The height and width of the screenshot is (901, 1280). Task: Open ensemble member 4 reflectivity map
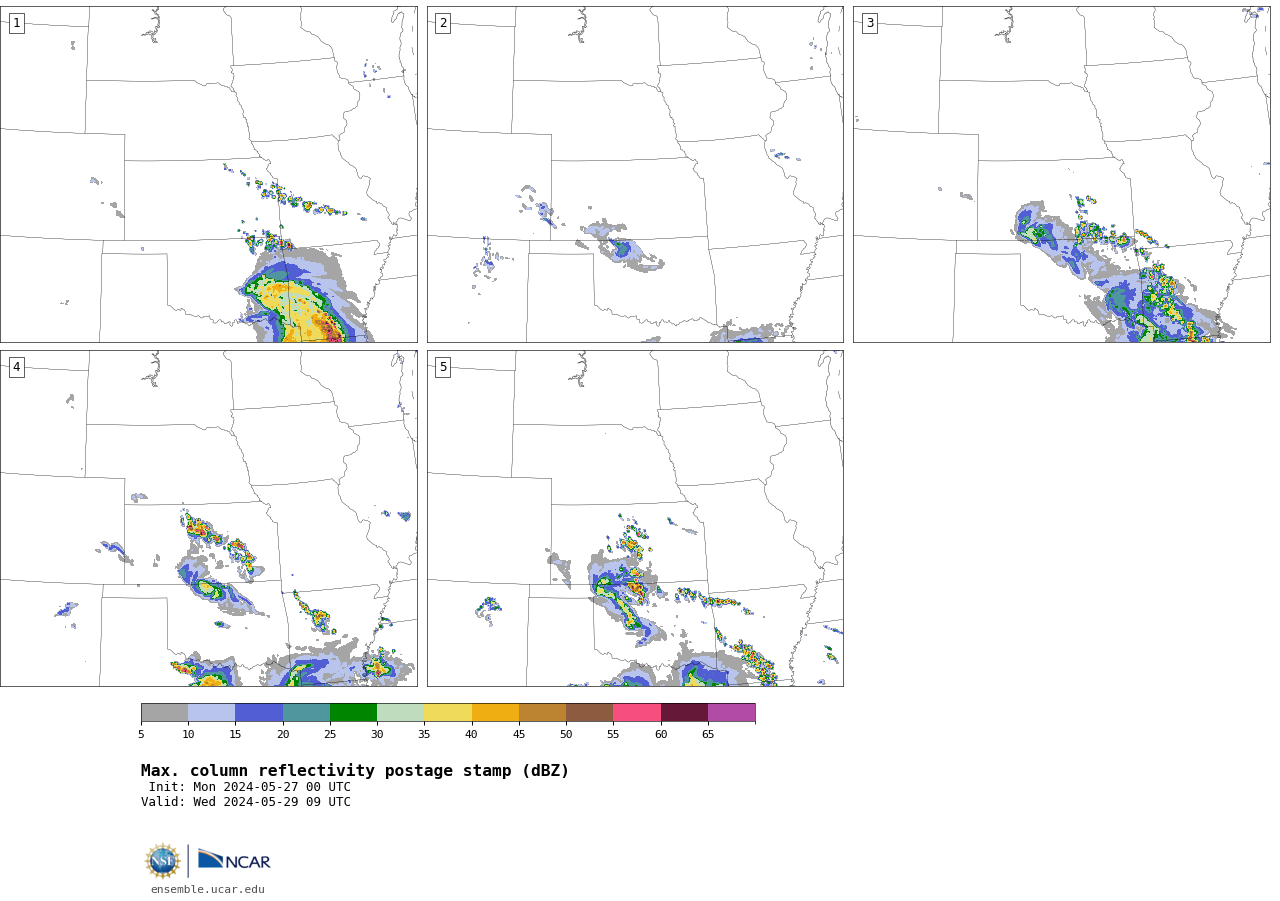[209, 518]
